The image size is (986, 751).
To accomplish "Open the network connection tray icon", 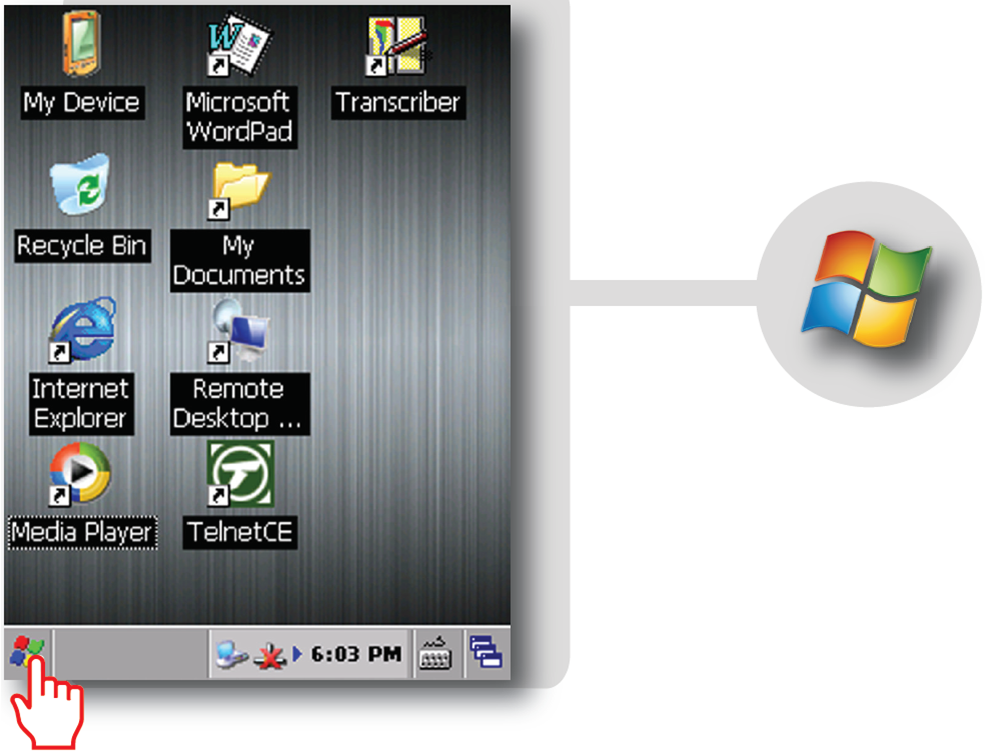I will [232, 654].
